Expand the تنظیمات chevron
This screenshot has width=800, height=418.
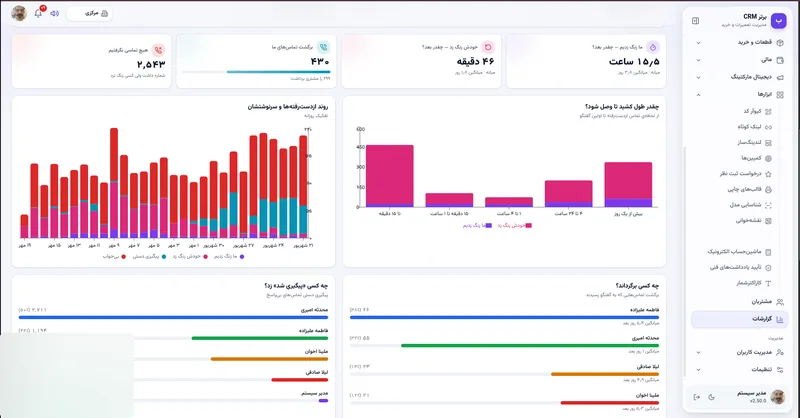tap(698, 370)
